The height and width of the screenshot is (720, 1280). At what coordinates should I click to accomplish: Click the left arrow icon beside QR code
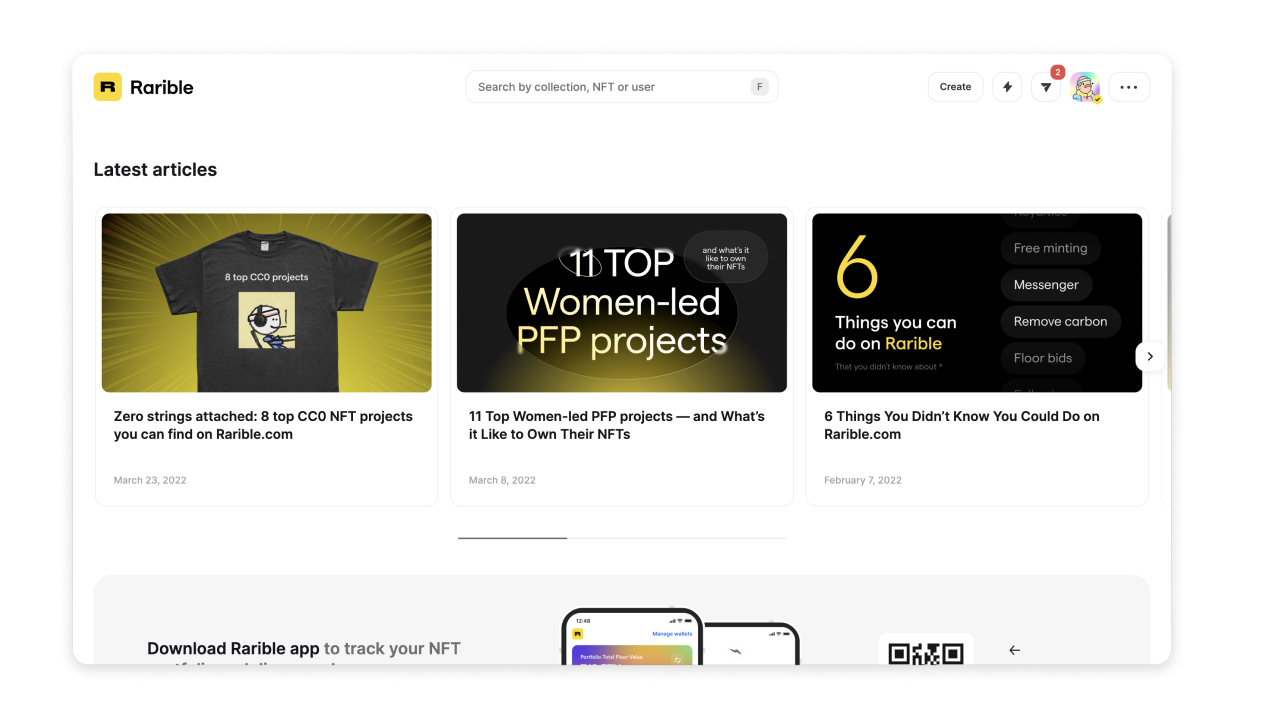tap(1014, 650)
